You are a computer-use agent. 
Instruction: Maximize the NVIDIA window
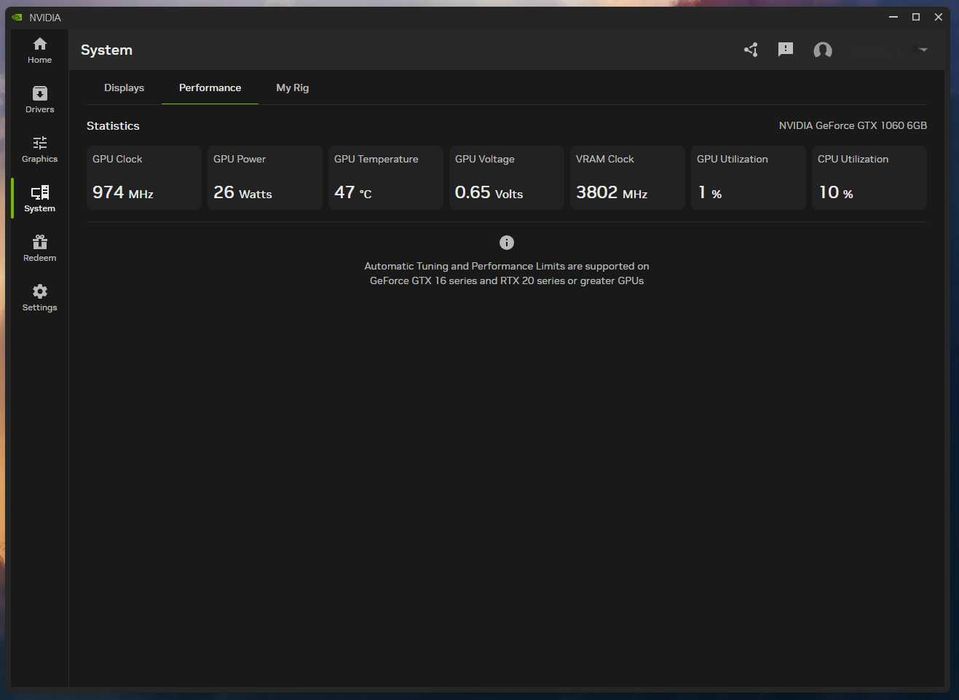pyautogui.click(x=916, y=17)
